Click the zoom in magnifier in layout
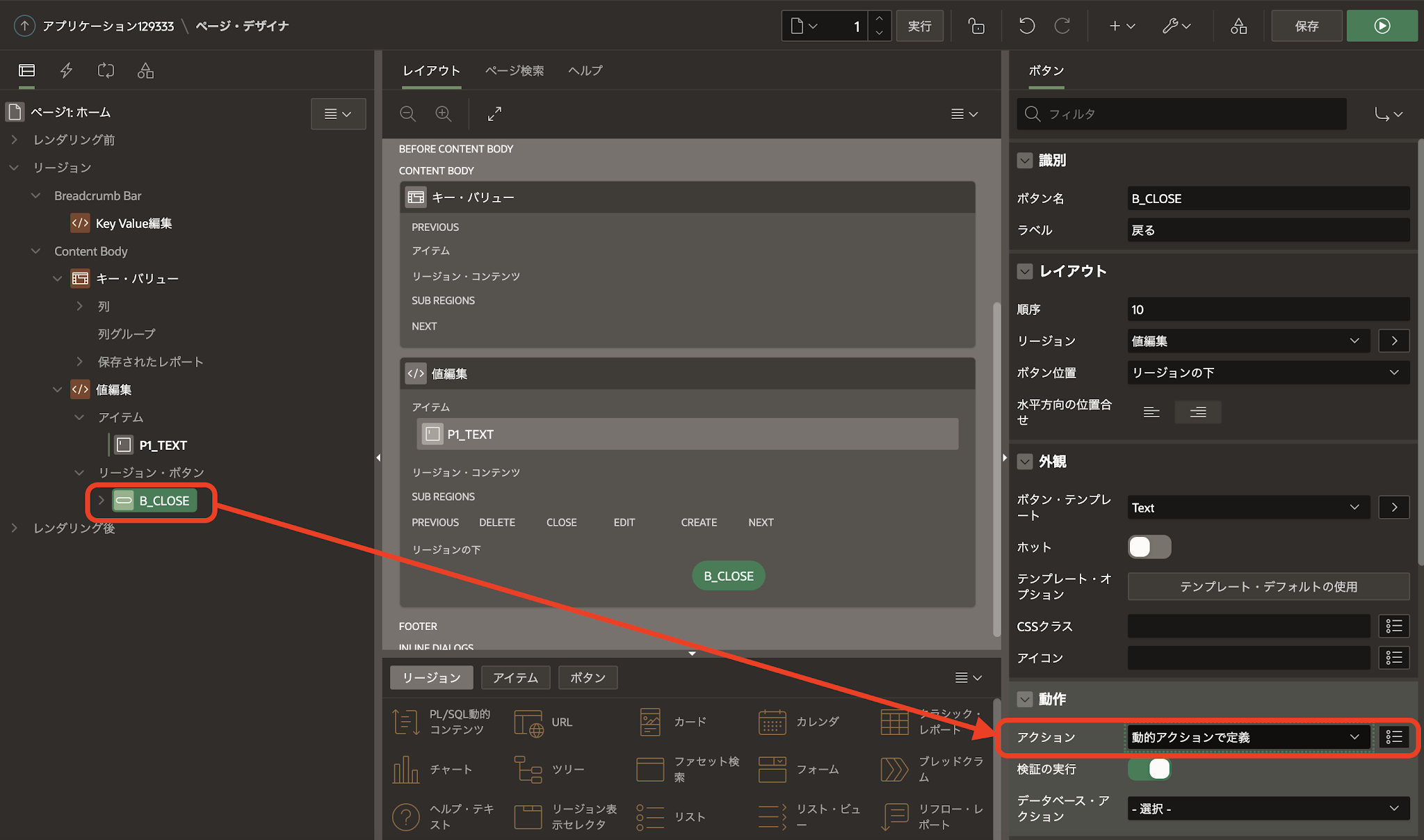Viewport: 1424px width, 840px height. 444,114
